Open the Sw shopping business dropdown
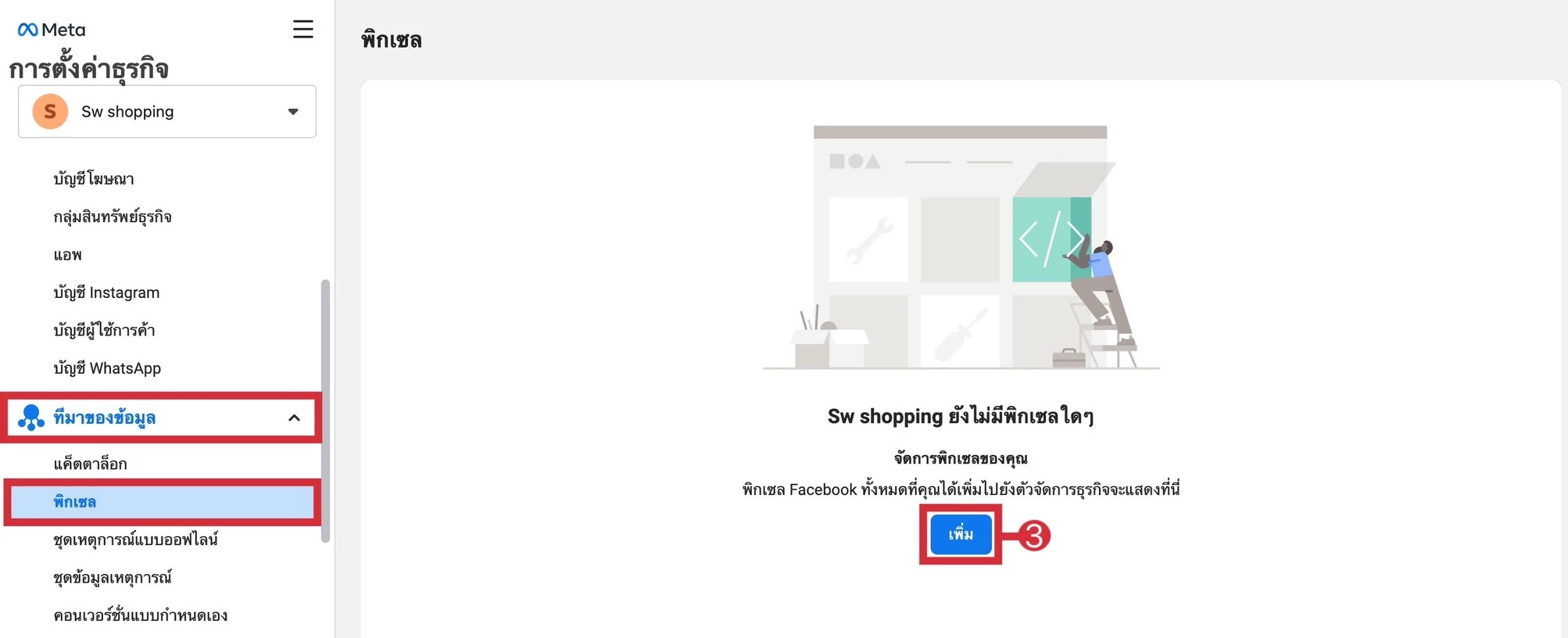Image resolution: width=1568 pixels, height=638 pixels. click(x=167, y=112)
